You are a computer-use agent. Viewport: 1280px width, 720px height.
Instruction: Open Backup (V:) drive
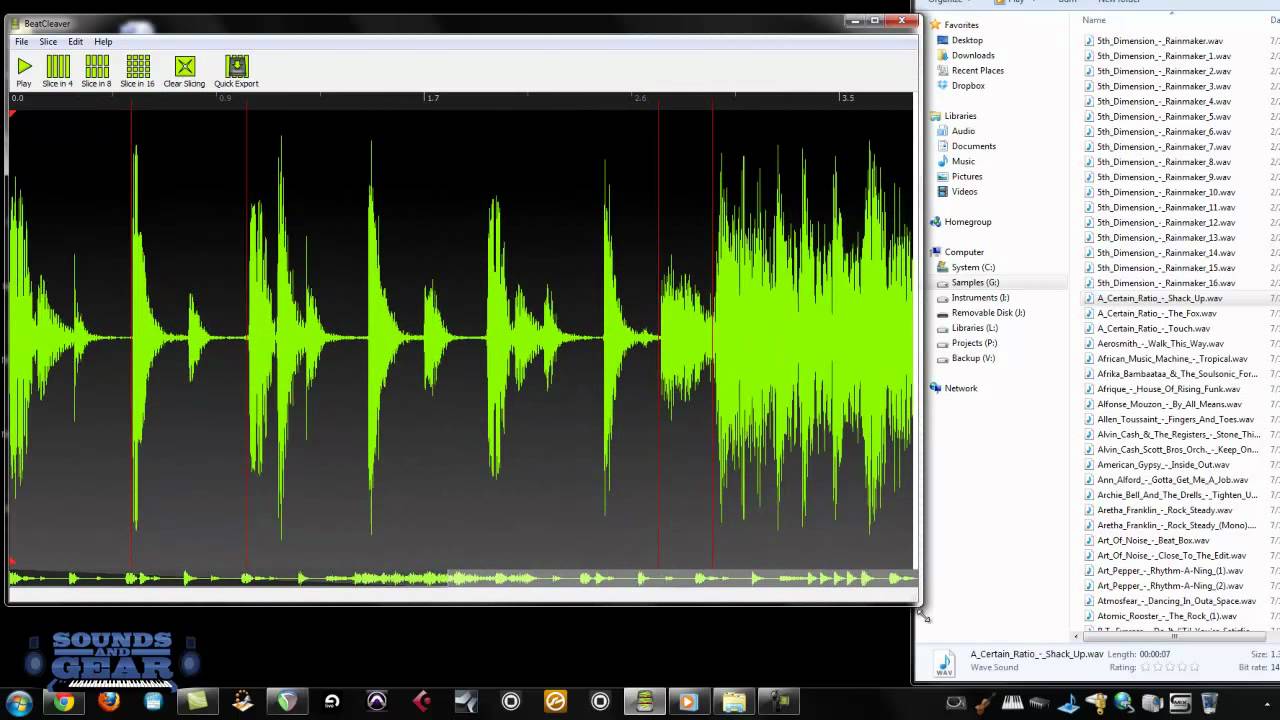[973, 357]
